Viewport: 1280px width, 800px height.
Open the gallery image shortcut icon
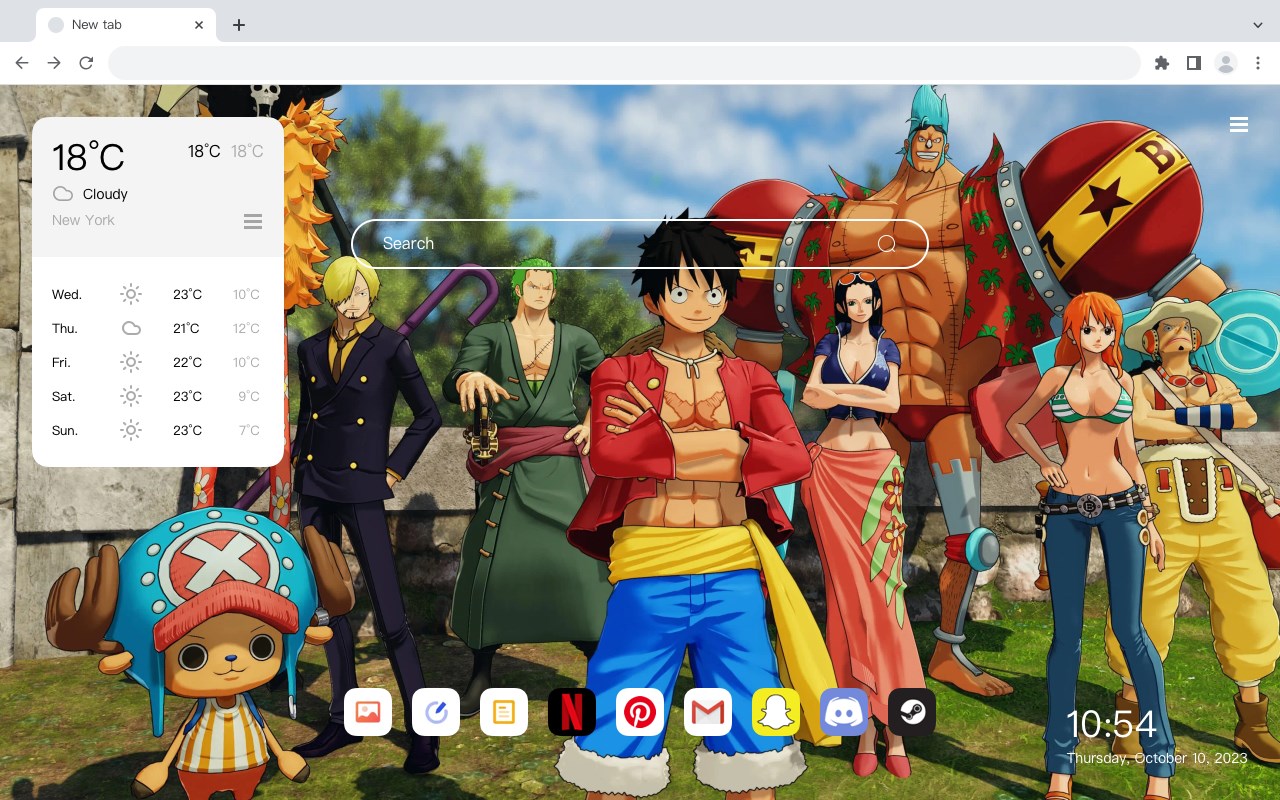(368, 712)
